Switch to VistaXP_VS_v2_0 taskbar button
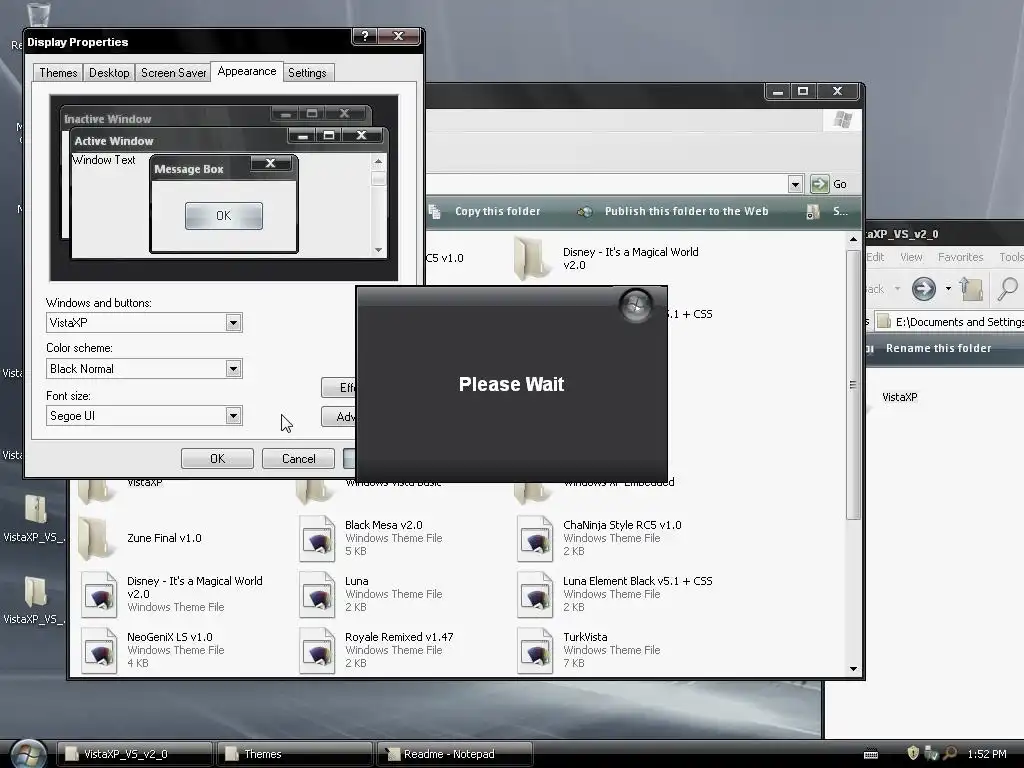This screenshot has width=1024, height=768. (135, 754)
